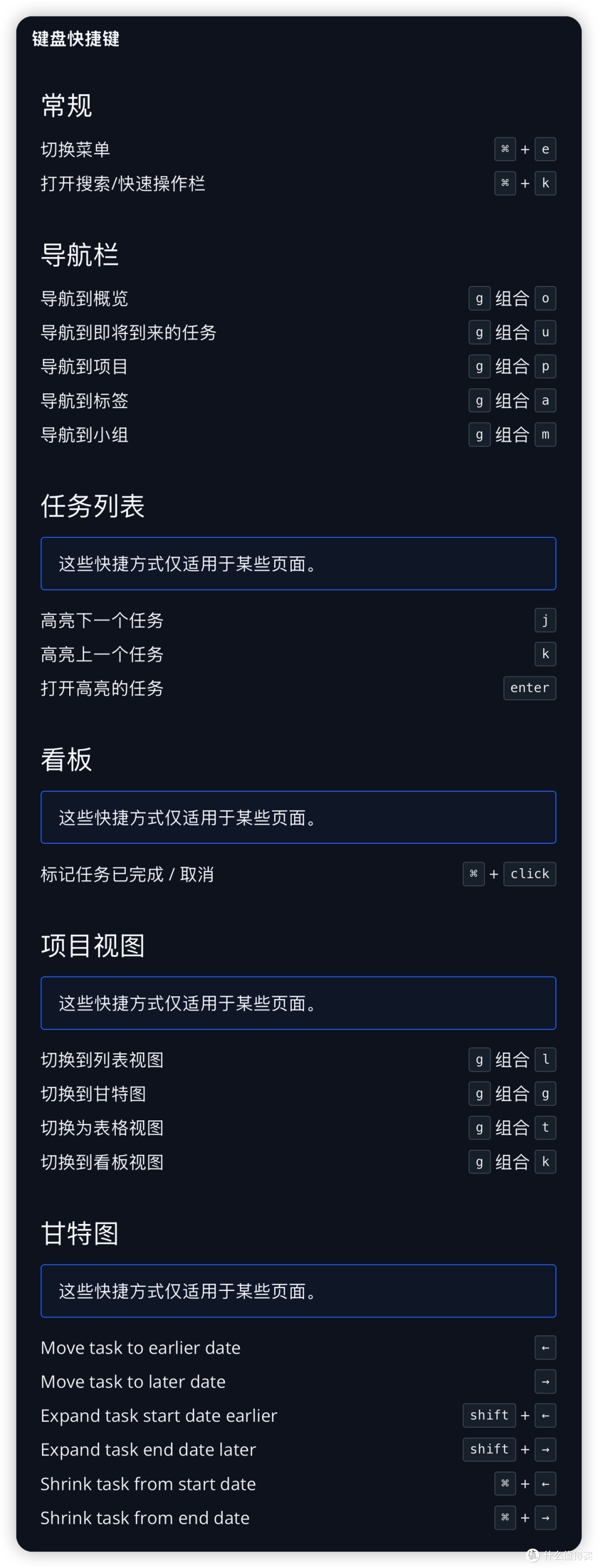Click the 'k' key badge beside 打开搜索/快速操作栏

click(x=545, y=183)
